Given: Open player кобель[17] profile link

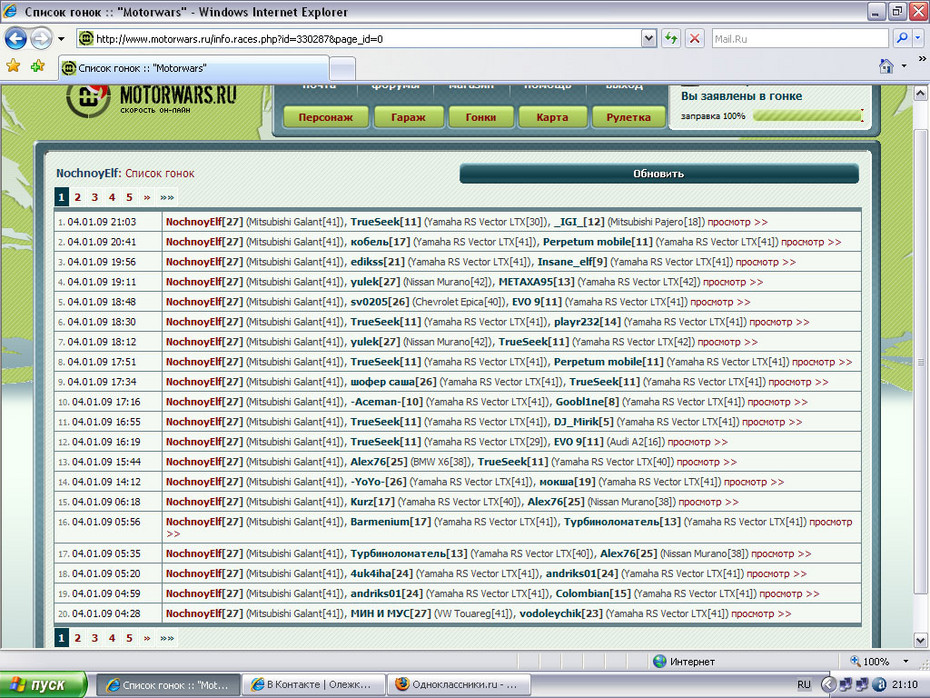Looking at the screenshot, I should click(x=380, y=242).
